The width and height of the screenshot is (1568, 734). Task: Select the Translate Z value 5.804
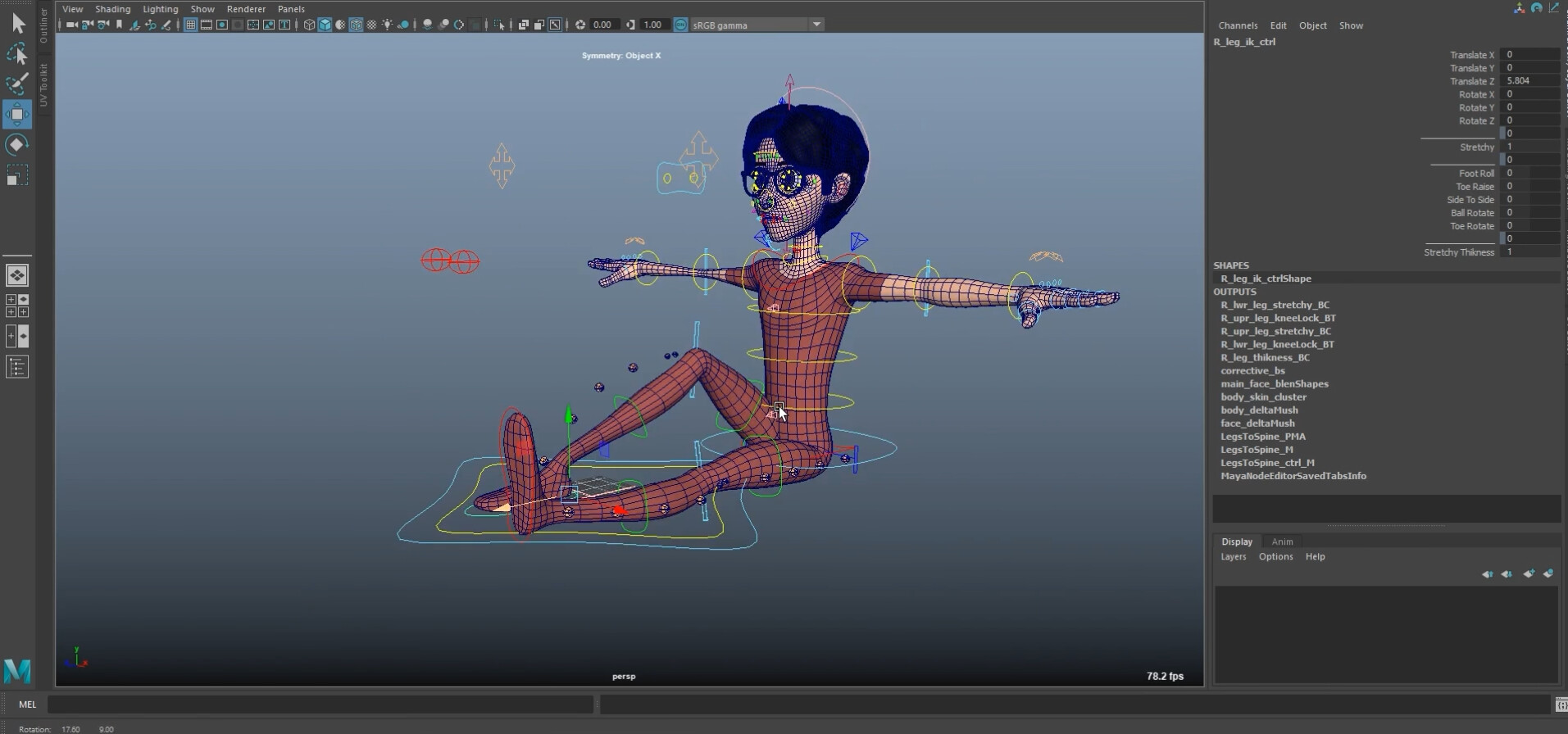(x=1531, y=81)
